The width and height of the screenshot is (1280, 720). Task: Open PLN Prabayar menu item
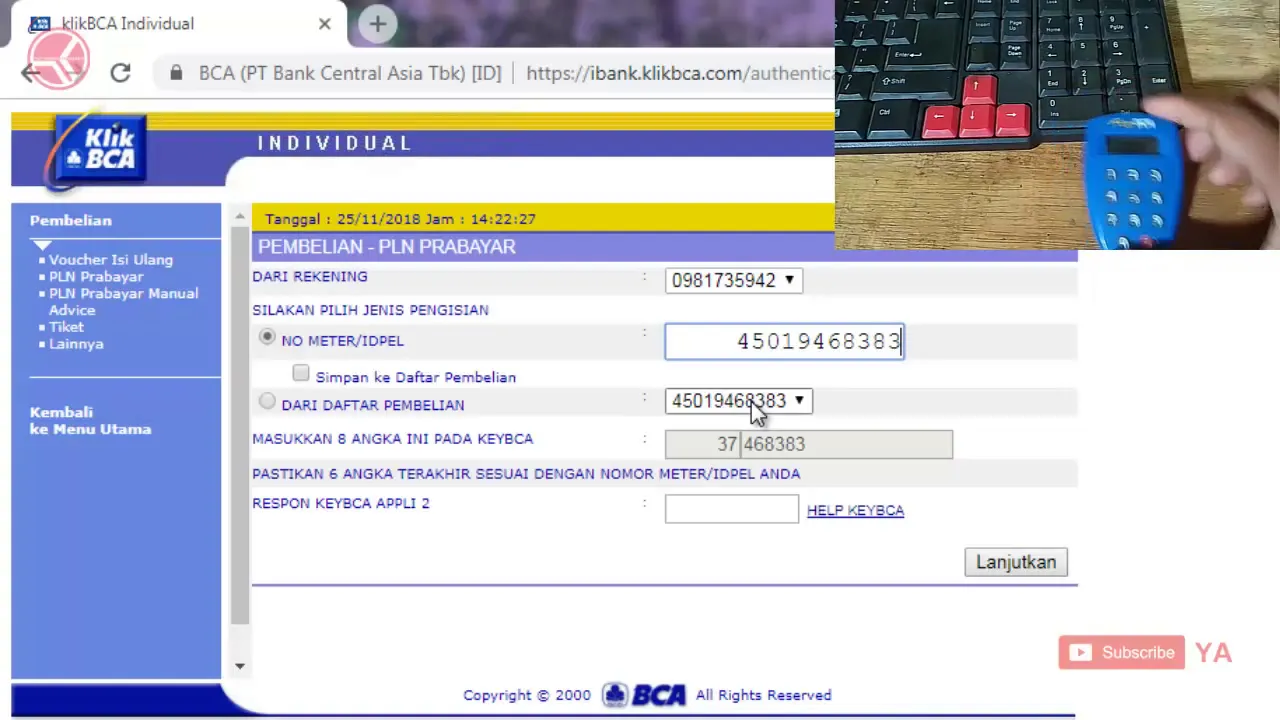tap(96, 276)
